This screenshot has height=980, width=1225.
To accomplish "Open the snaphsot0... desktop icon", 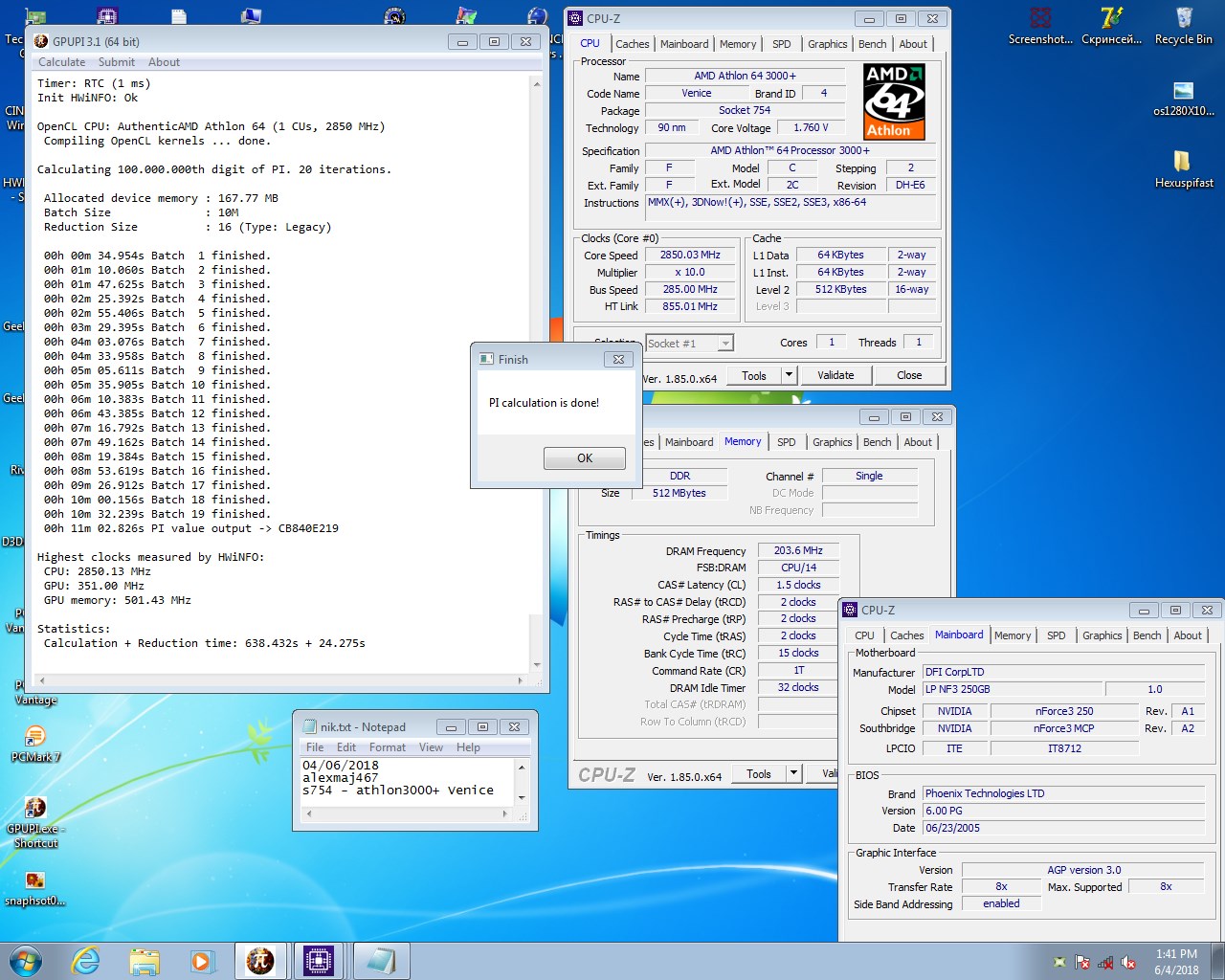I will coord(35,888).
